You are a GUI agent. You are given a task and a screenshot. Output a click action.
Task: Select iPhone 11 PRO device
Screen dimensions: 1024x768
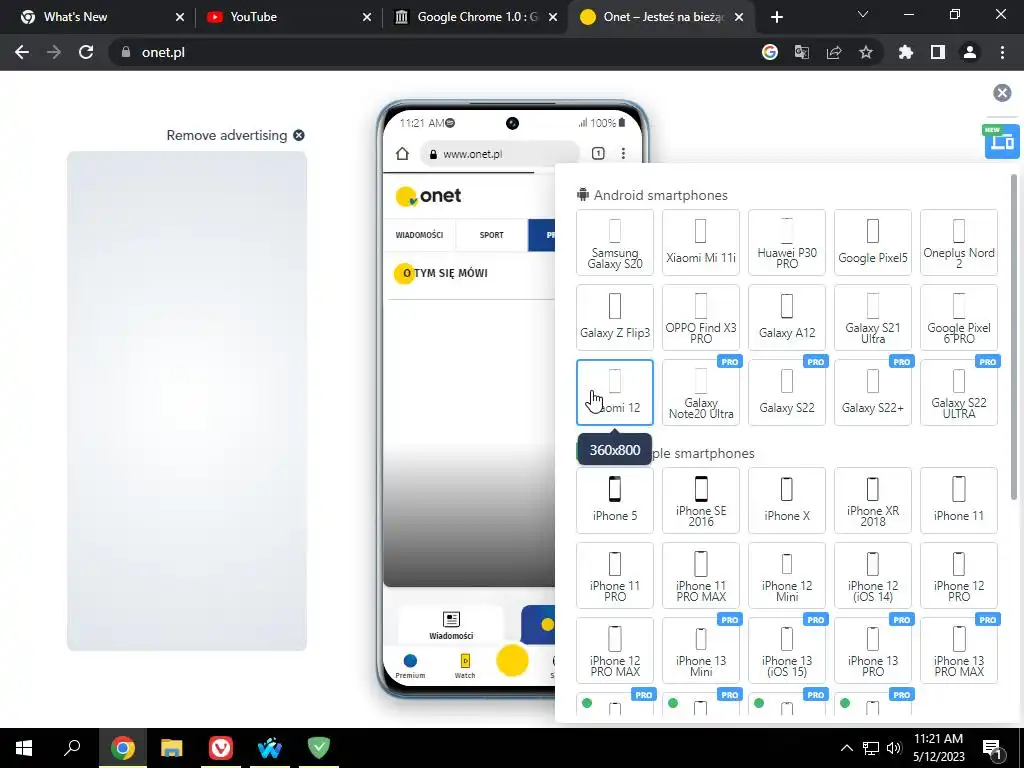(615, 575)
